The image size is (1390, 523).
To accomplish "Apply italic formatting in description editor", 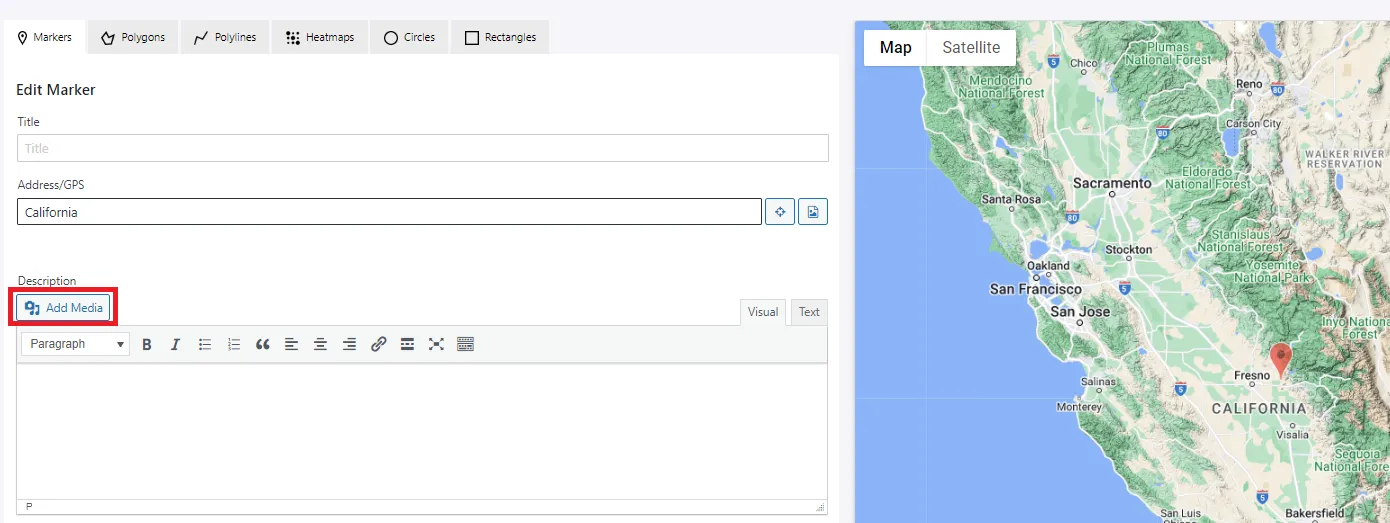I will coord(175,344).
